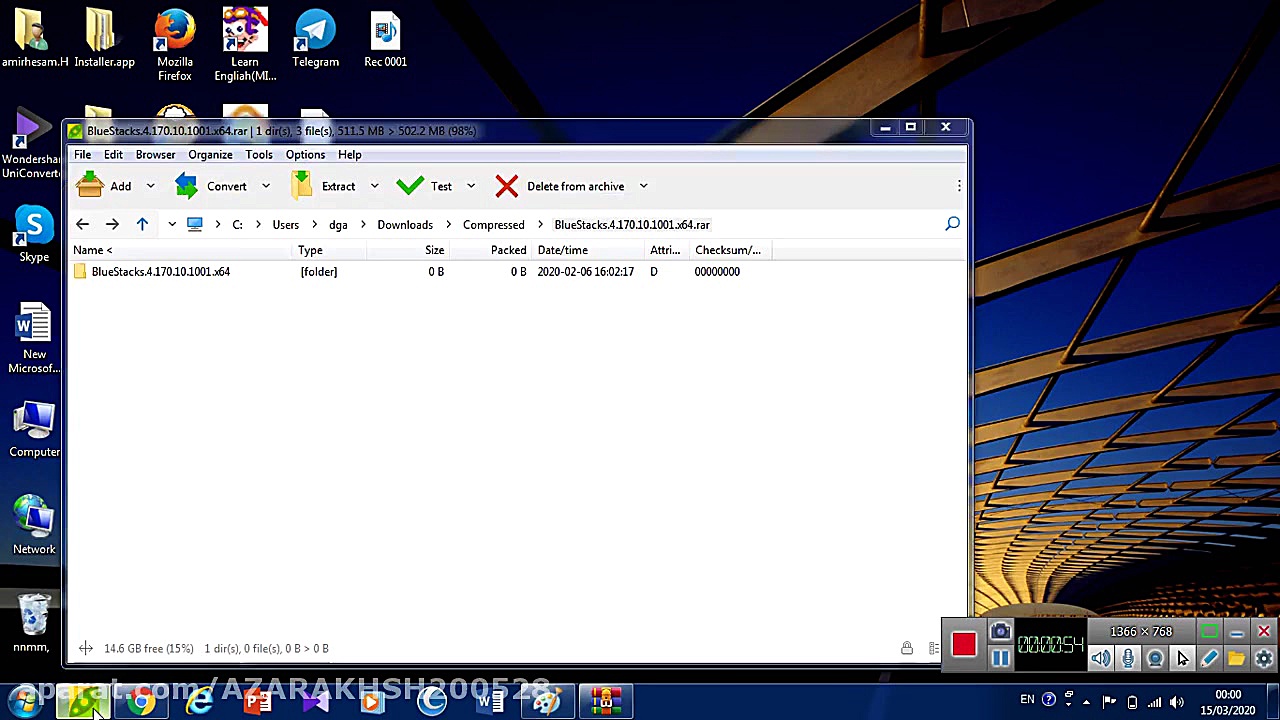
Task: Go up one folder level
Action: 142,225
